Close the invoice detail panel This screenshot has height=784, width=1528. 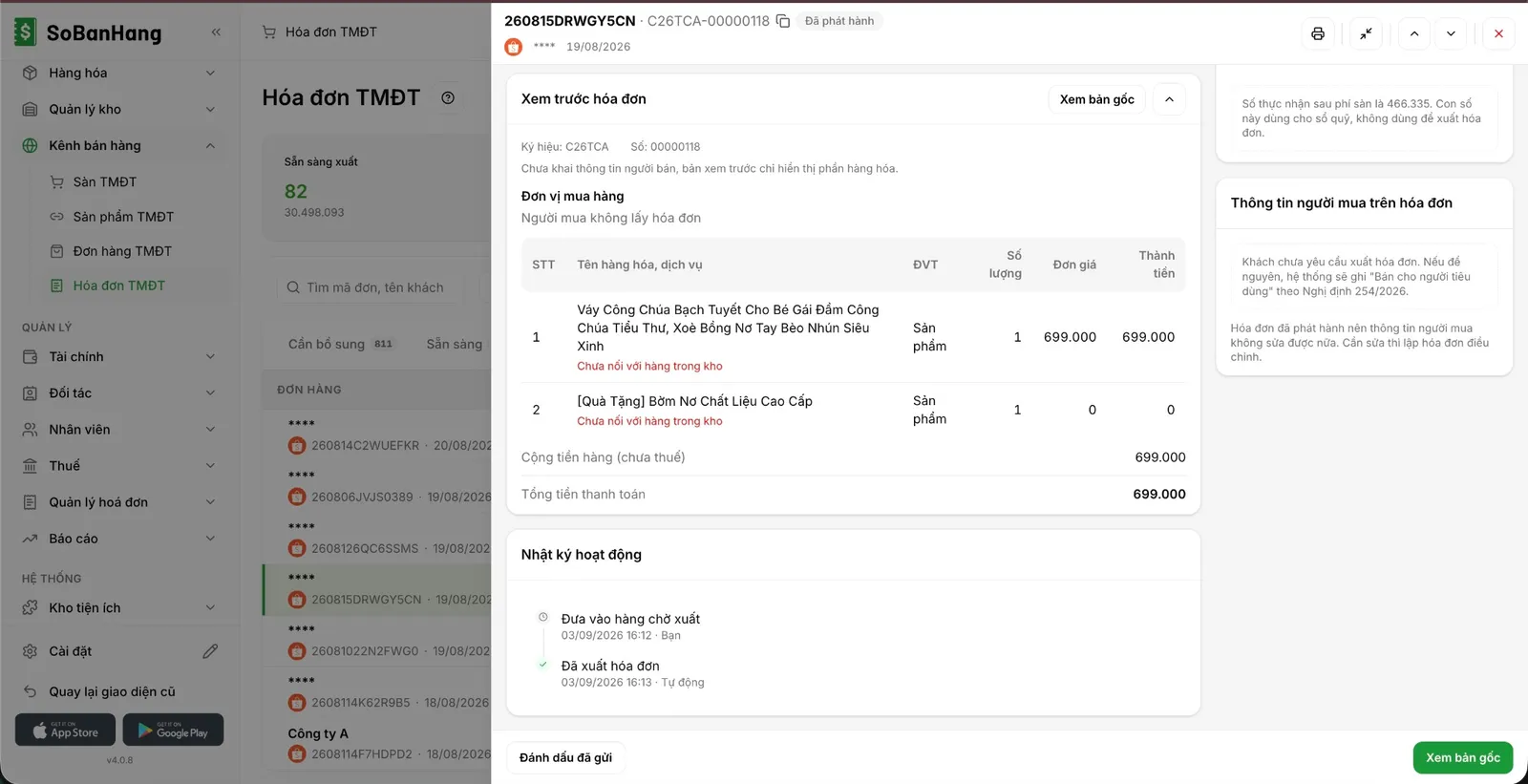[x=1498, y=33]
